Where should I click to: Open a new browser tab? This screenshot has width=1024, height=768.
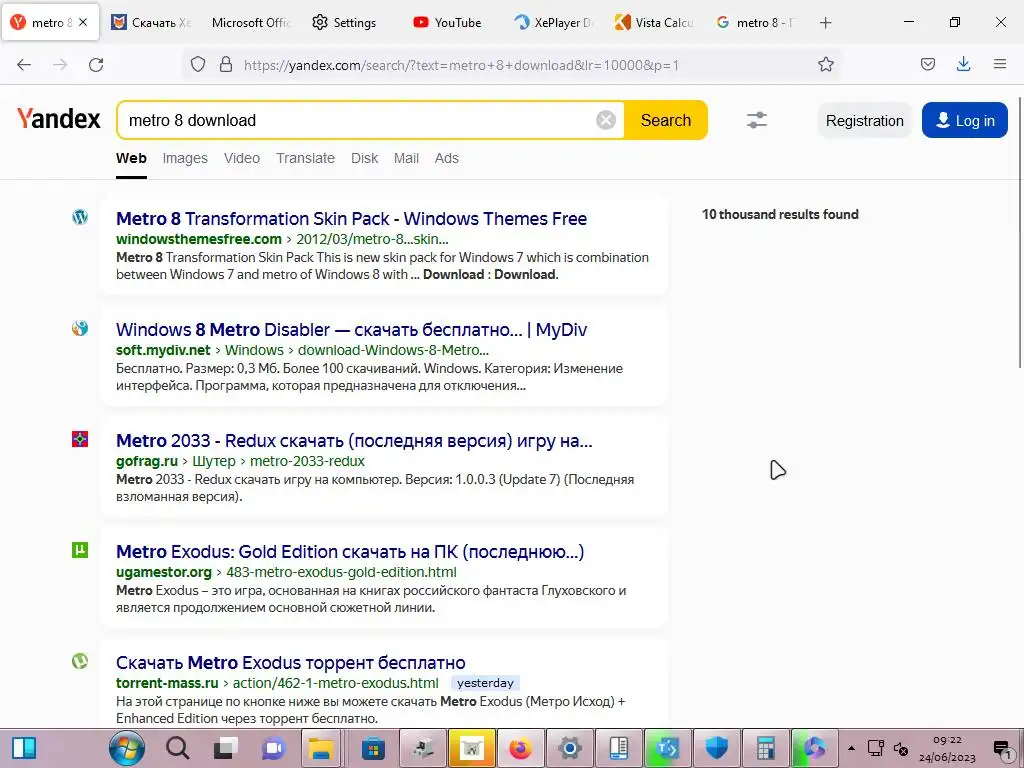click(825, 23)
